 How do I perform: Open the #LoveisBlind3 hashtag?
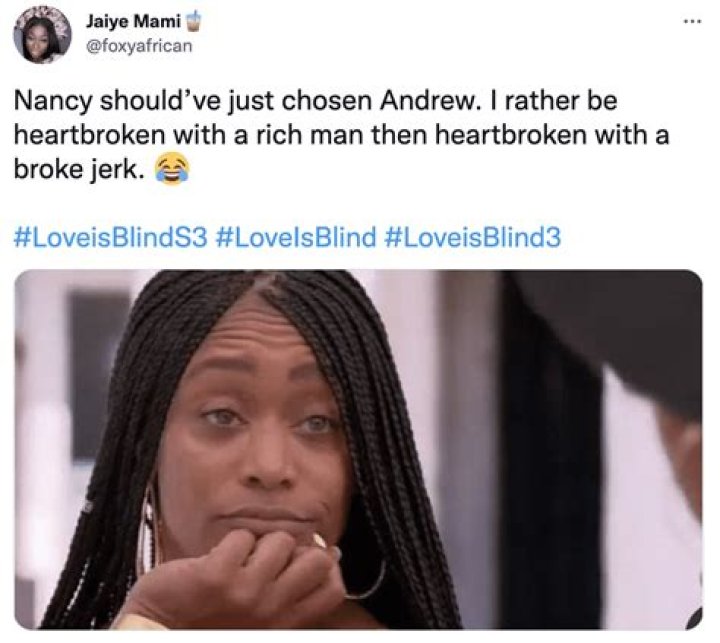(472, 237)
